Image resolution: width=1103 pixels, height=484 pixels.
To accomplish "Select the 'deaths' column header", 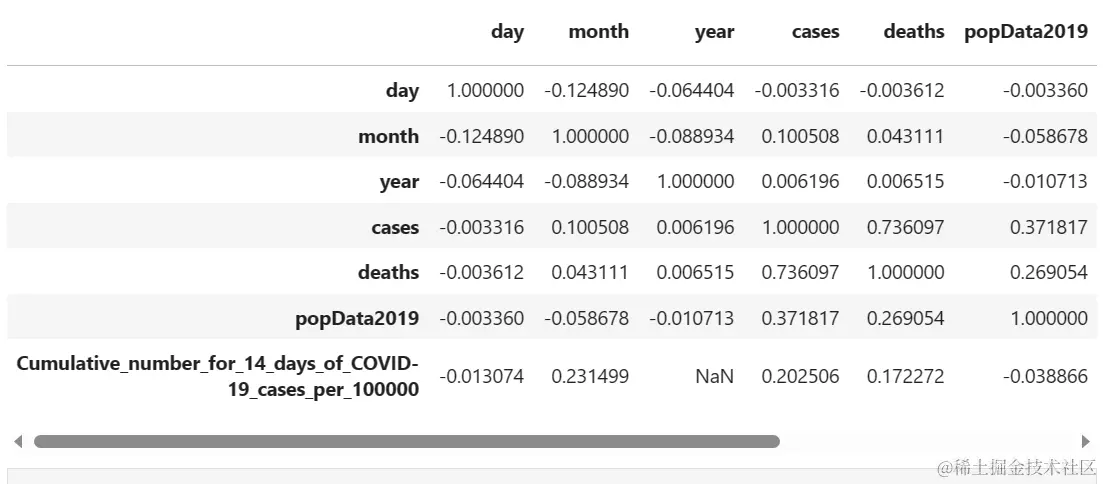I will coord(913,32).
